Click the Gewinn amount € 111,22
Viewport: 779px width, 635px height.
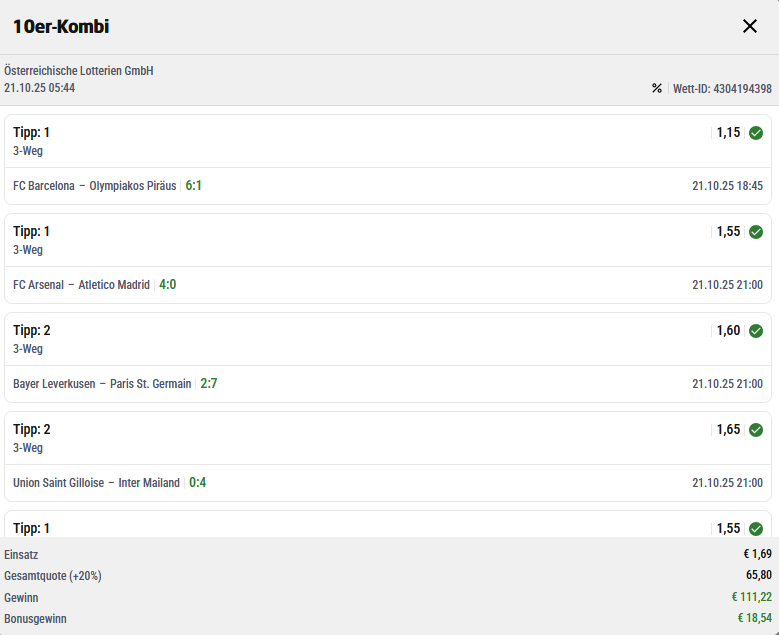(x=751, y=597)
